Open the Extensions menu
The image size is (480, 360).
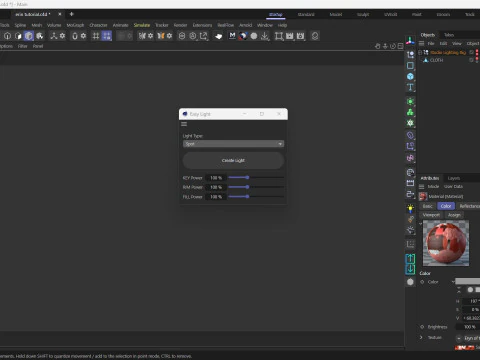[x=202, y=25]
